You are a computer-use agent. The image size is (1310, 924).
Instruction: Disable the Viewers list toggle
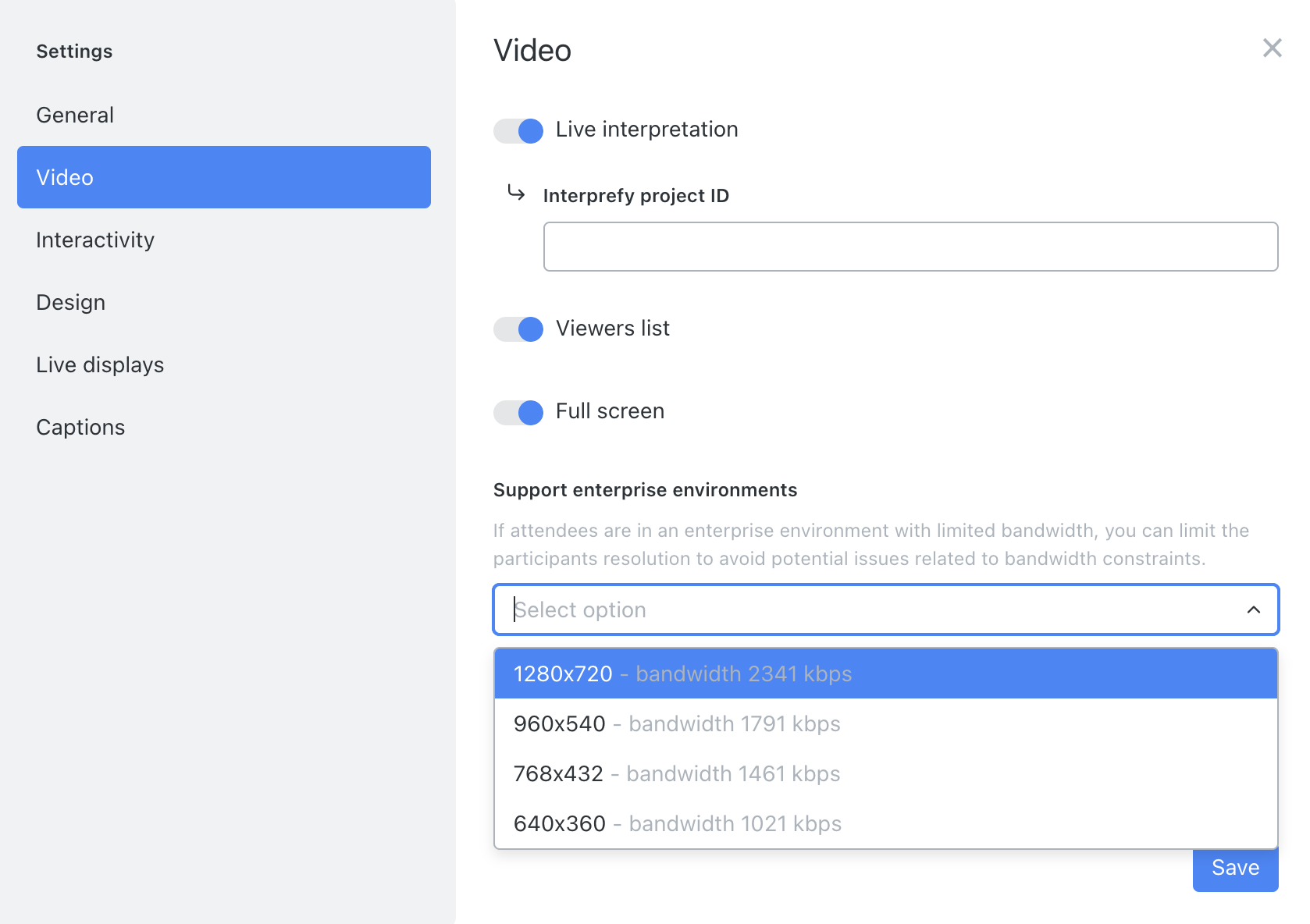518,329
